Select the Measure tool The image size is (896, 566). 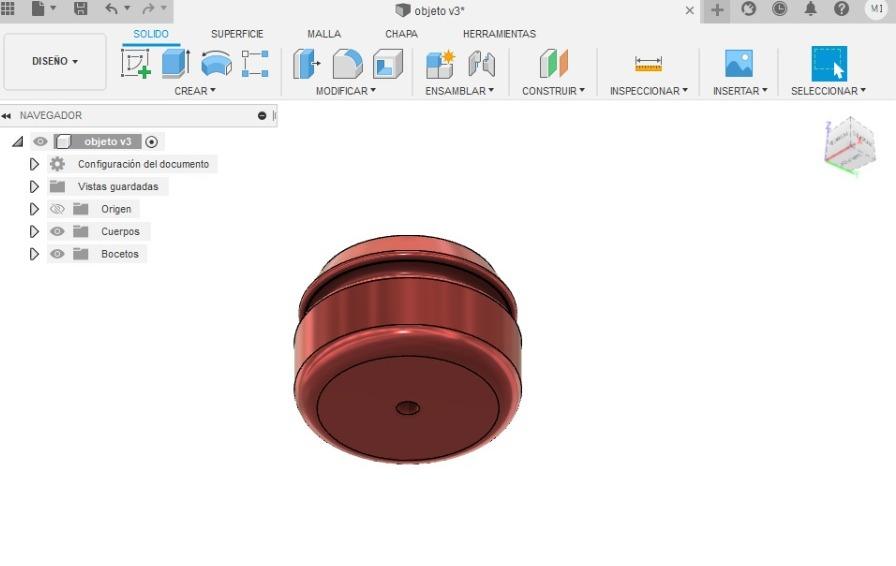(649, 64)
